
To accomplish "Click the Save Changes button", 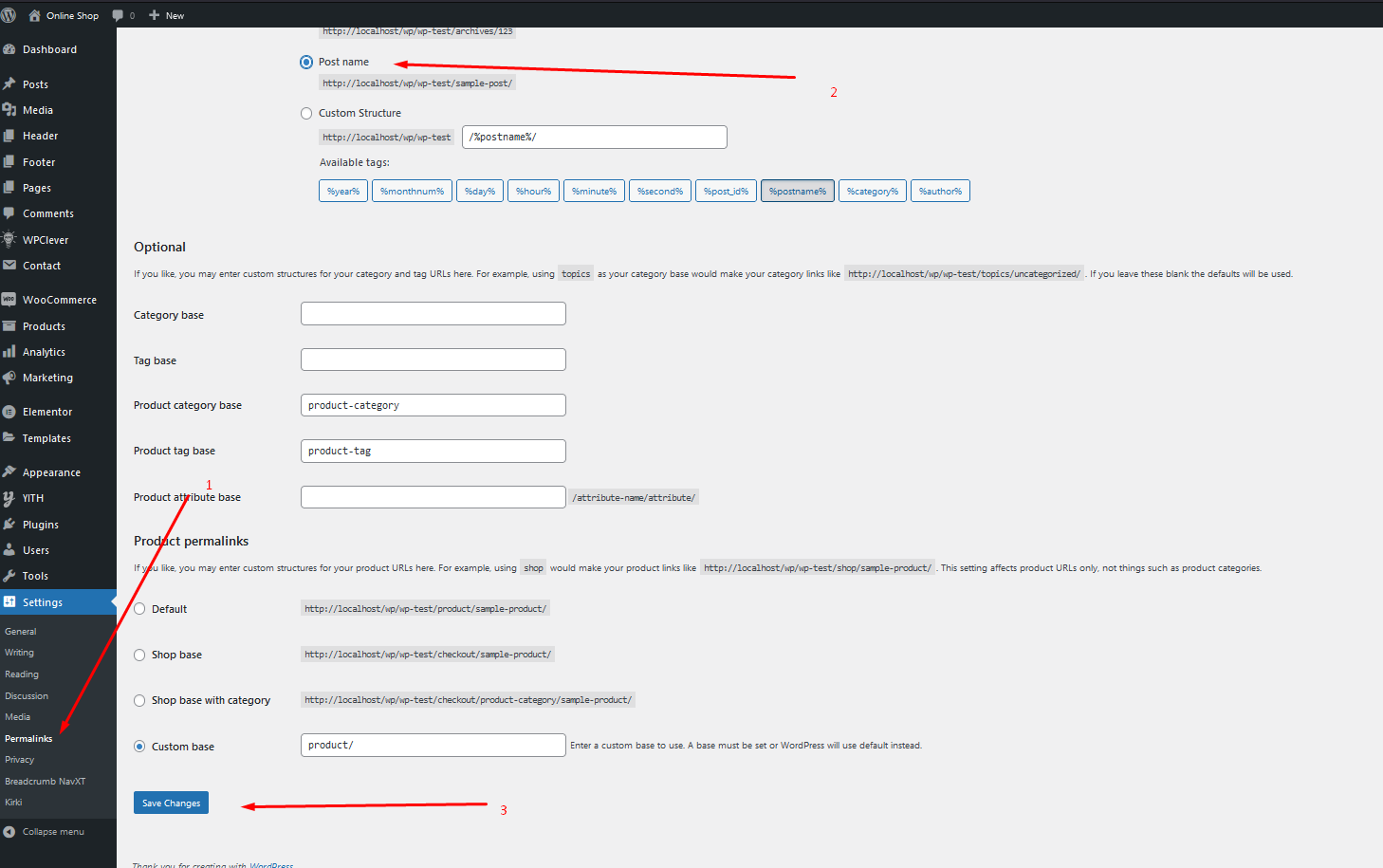I will tap(171, 803).
